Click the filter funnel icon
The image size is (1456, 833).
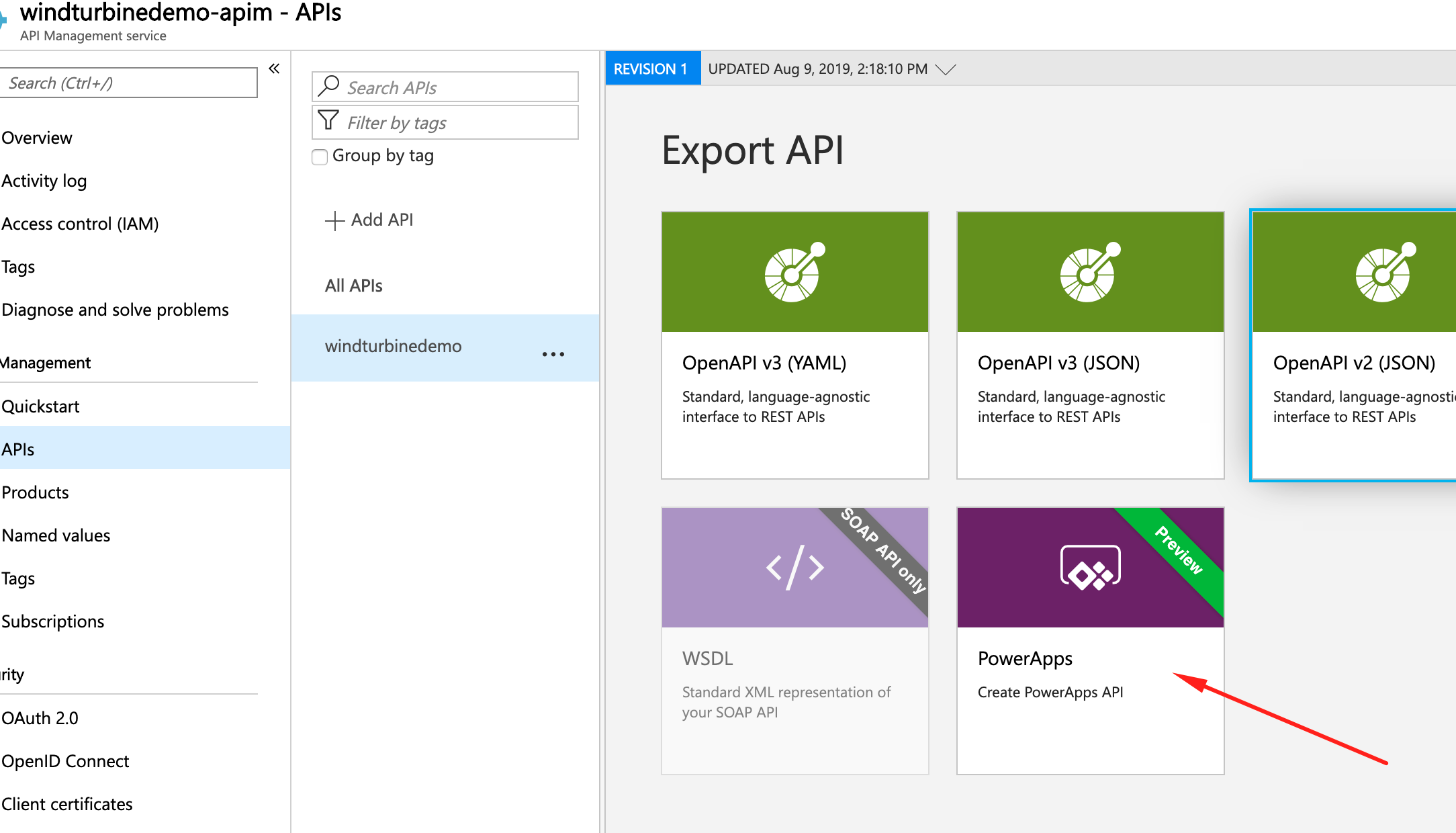[x=327, y=122]
